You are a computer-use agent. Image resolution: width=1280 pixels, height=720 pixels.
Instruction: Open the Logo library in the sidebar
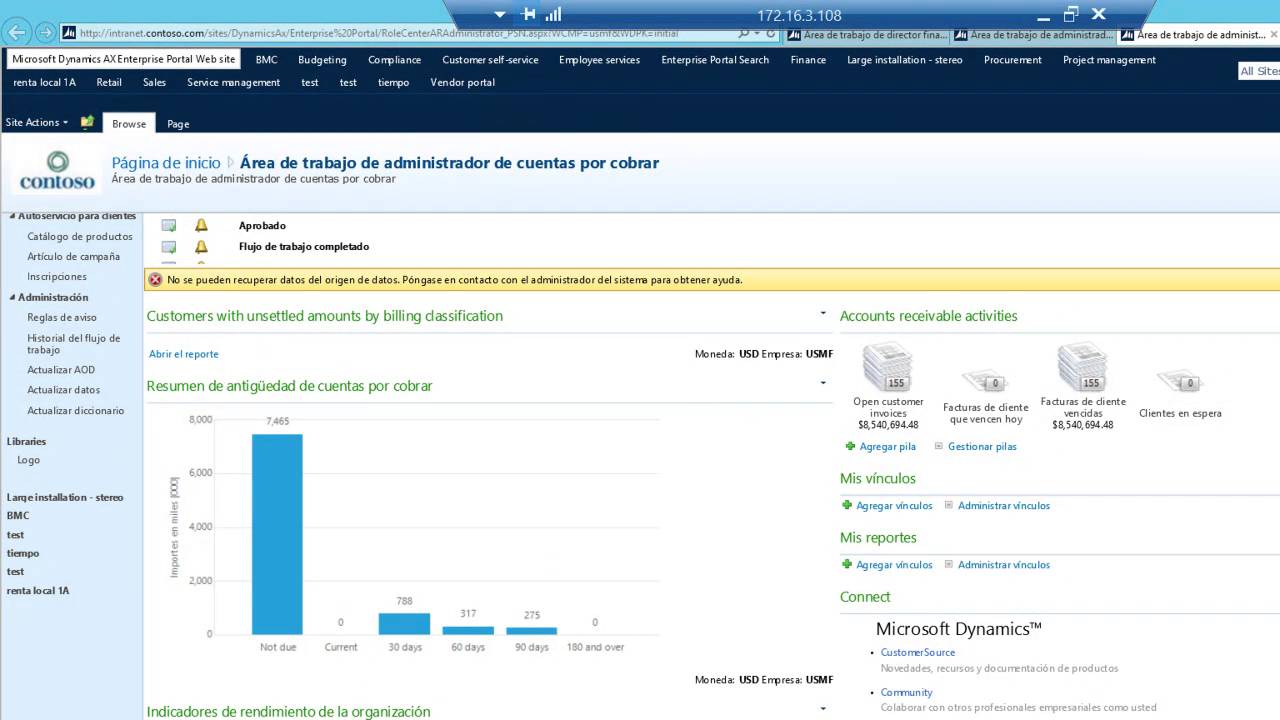click(28, 460)
